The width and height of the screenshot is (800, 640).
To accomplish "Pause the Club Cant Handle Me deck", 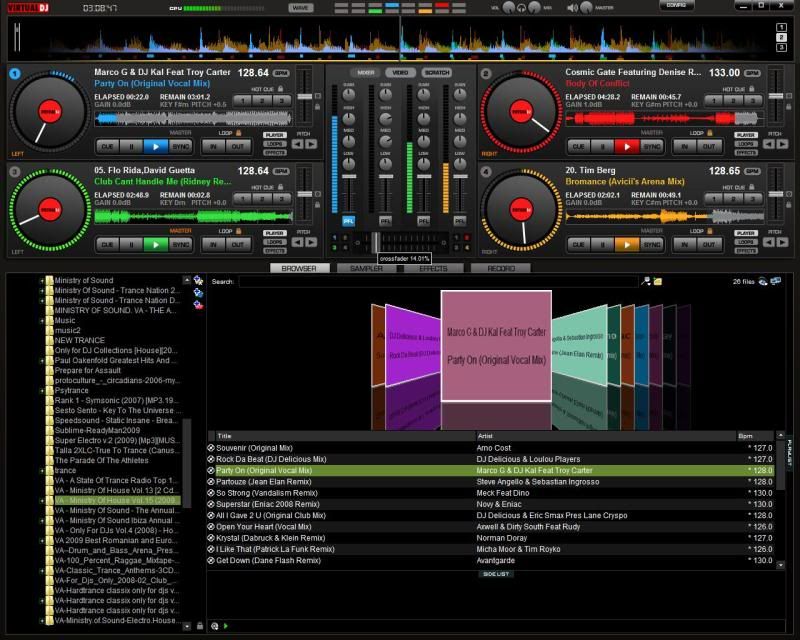I will (132, 245).
